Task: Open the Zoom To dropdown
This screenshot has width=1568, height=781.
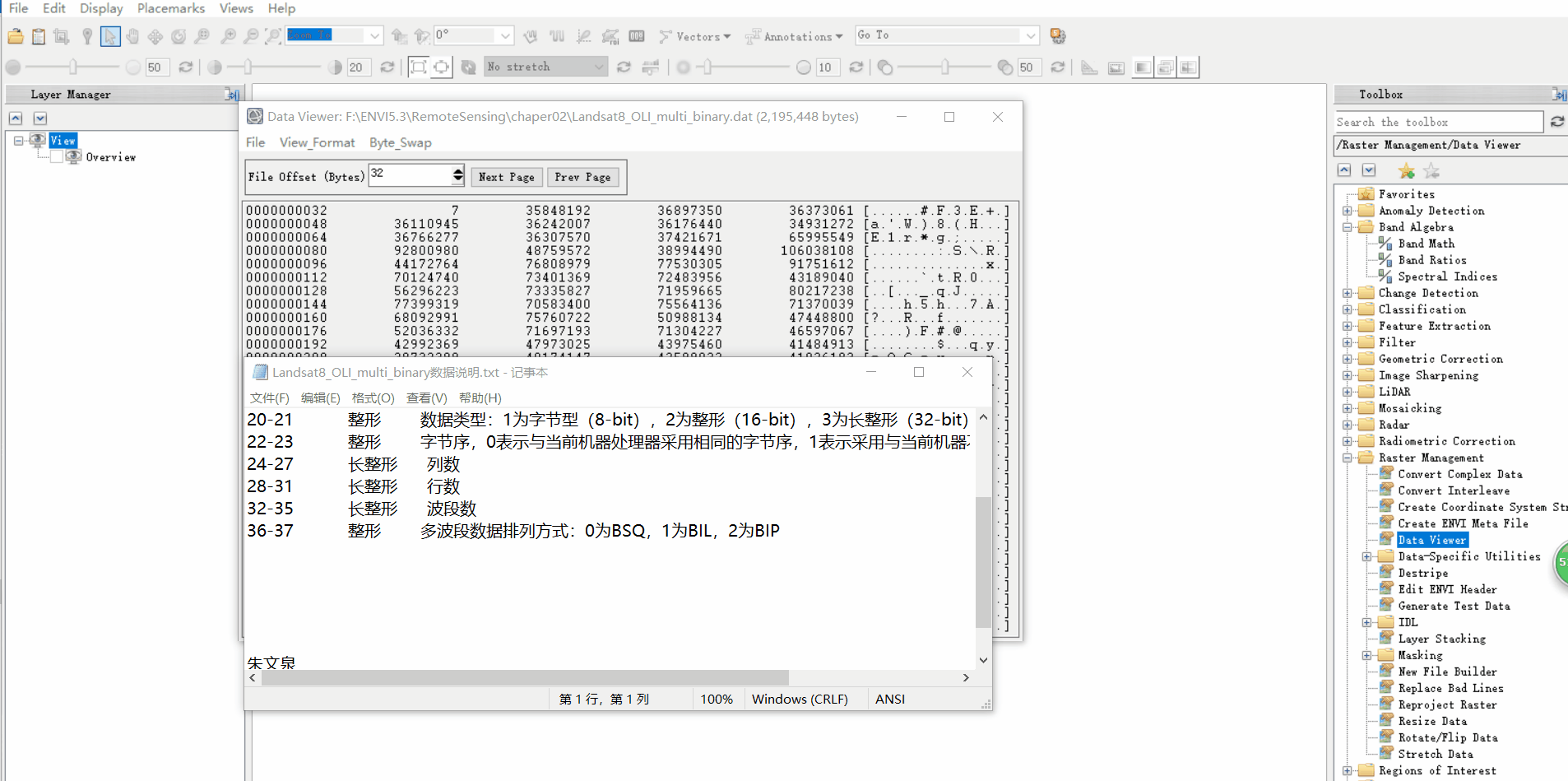Action: (x=374, y=35)
